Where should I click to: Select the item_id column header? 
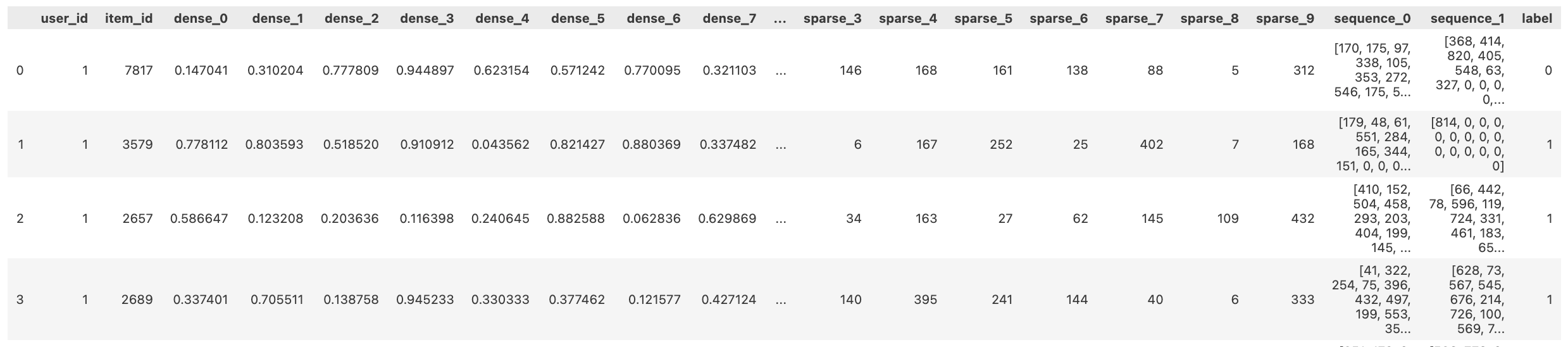[129, 18]
